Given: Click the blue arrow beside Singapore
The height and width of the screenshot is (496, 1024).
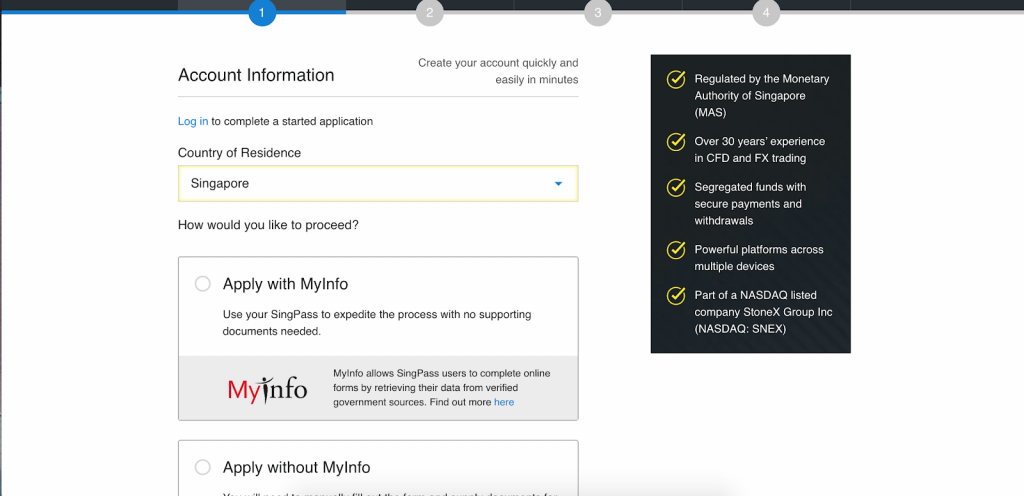Looking at the screenshot, I should pyautogui.click(x=558, y=184).
